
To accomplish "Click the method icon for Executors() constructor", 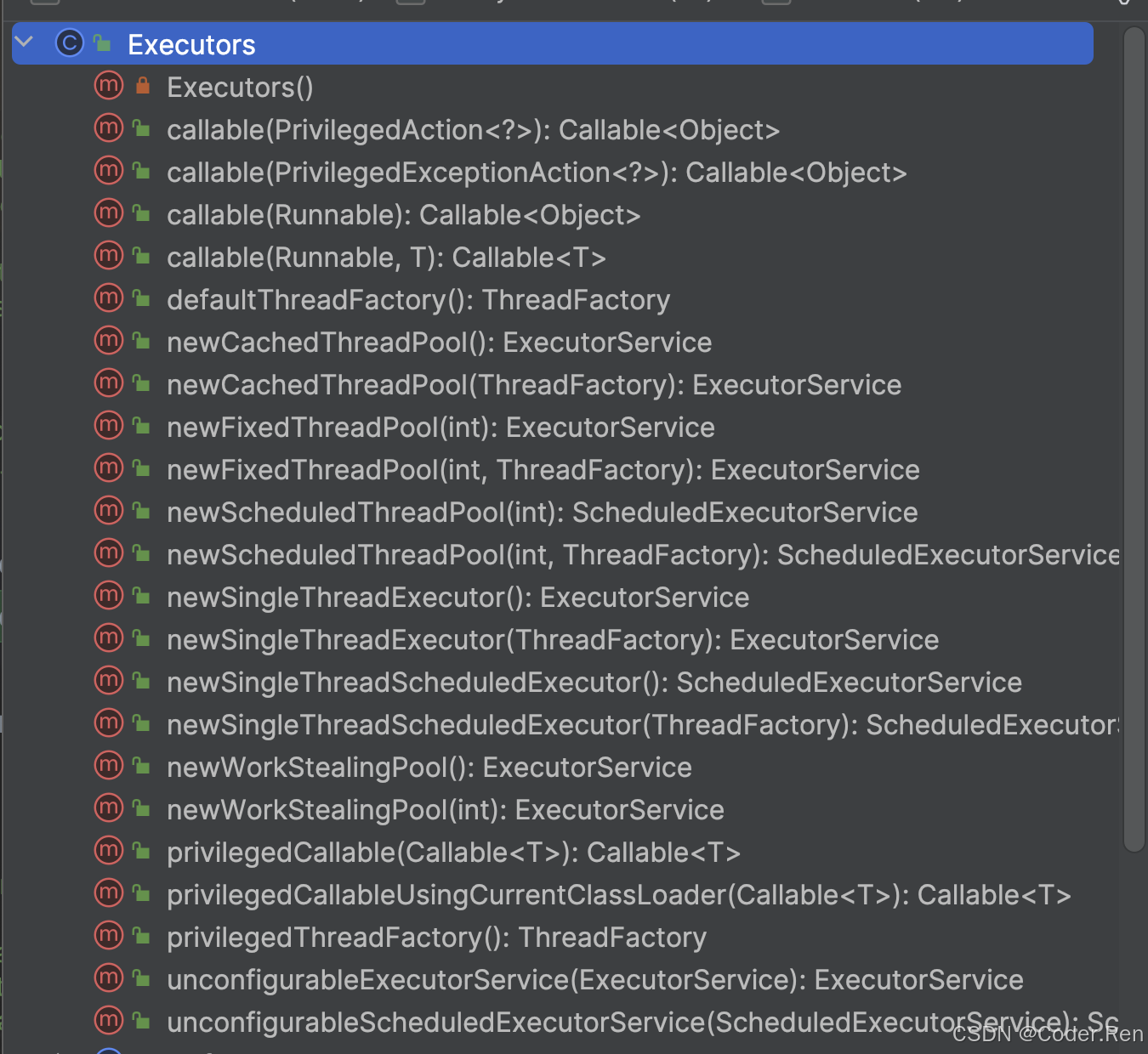I will point(109,86).
